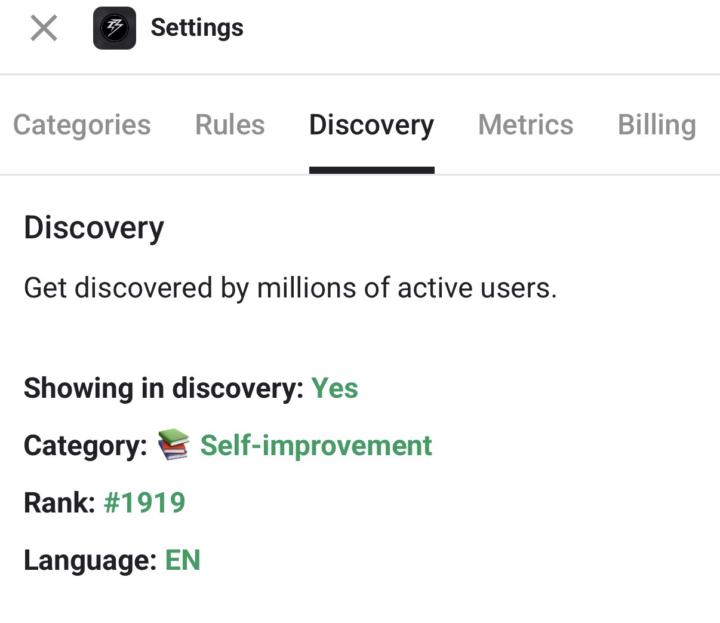Click the #1919 rank value
The height and width of the screenshot is (623, 720).
[x=144, y=502]
